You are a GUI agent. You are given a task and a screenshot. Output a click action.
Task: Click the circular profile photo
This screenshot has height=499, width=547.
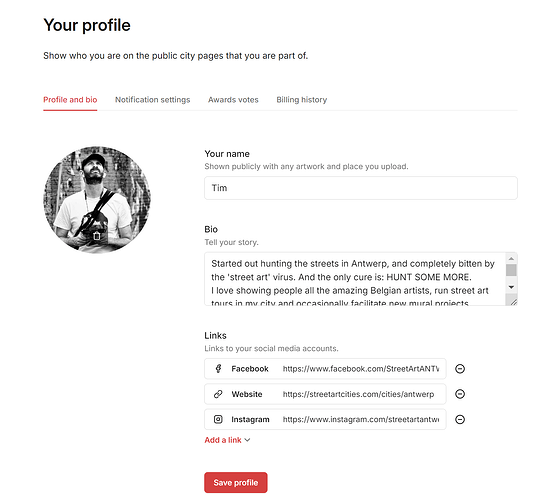97,200
